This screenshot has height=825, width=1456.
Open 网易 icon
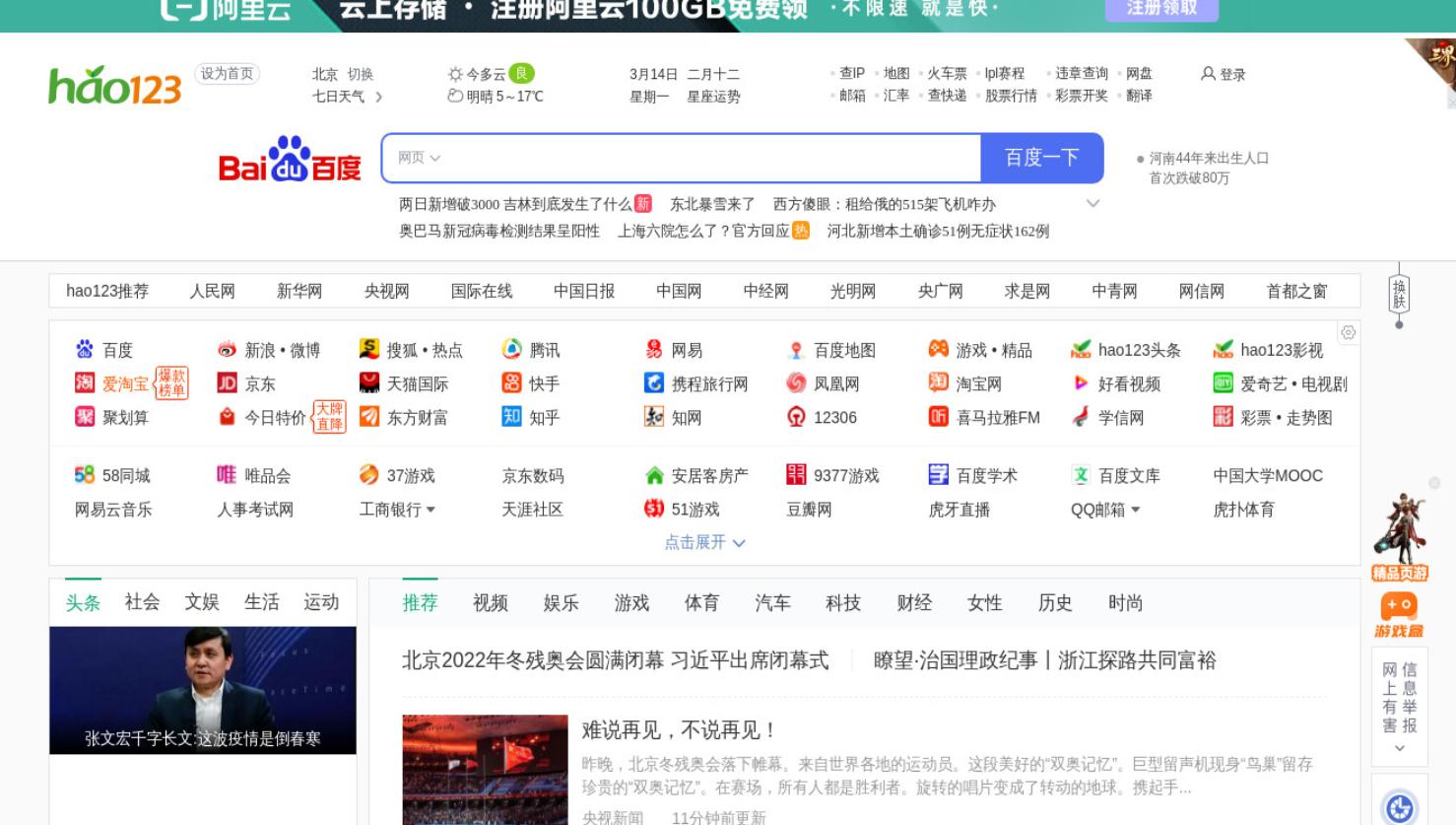click(654, 349)
